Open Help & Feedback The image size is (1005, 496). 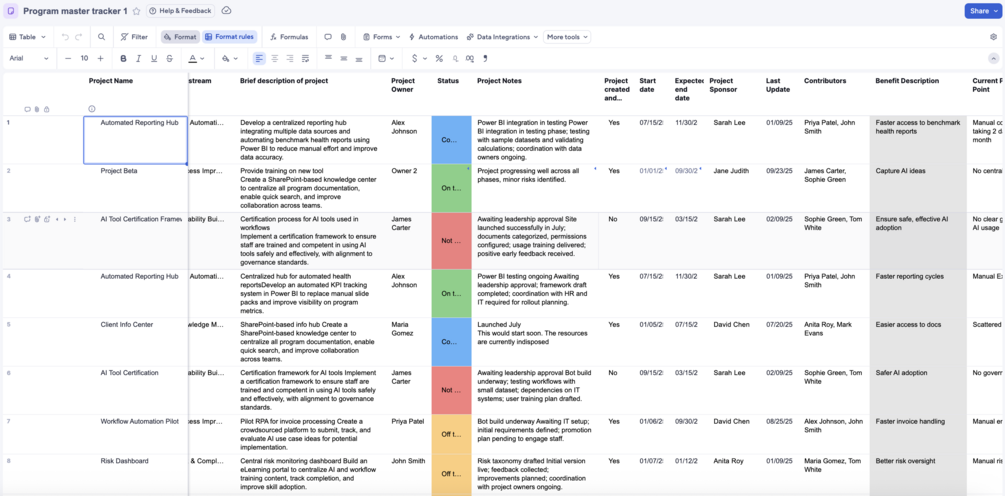coord(181,11)
